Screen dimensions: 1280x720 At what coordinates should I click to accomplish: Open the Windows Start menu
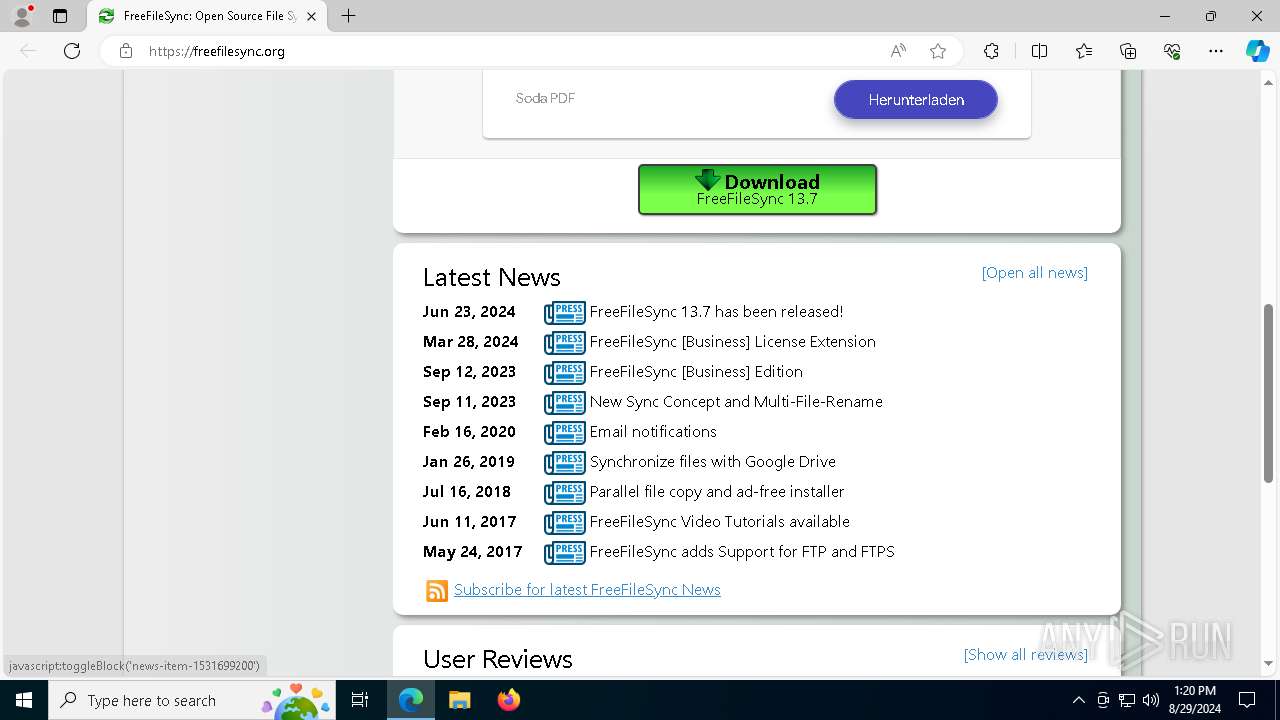[x=24, y=700]
